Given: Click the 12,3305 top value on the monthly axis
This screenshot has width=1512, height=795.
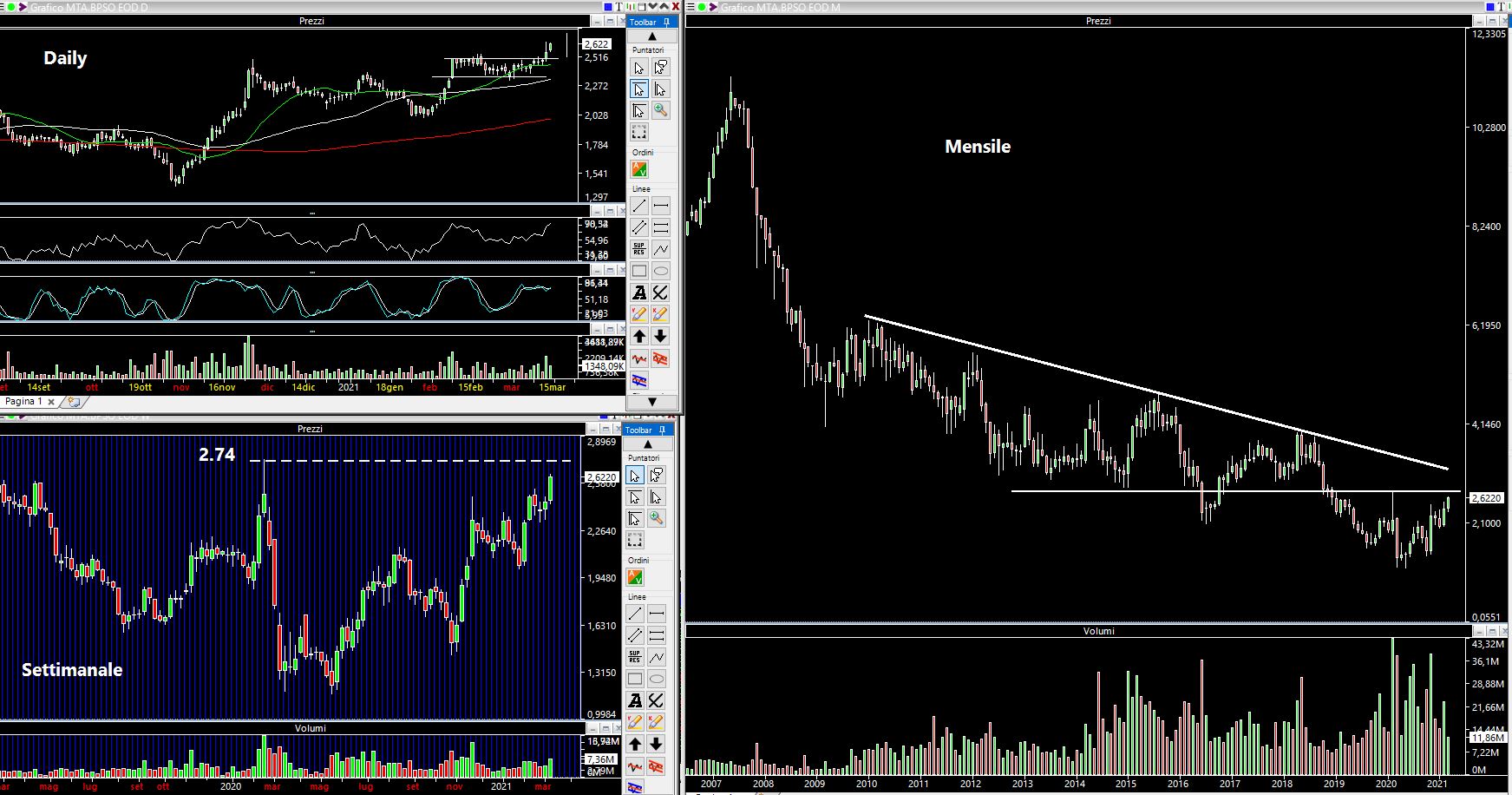Looking at the screenshot, I should coord(1489,34).
